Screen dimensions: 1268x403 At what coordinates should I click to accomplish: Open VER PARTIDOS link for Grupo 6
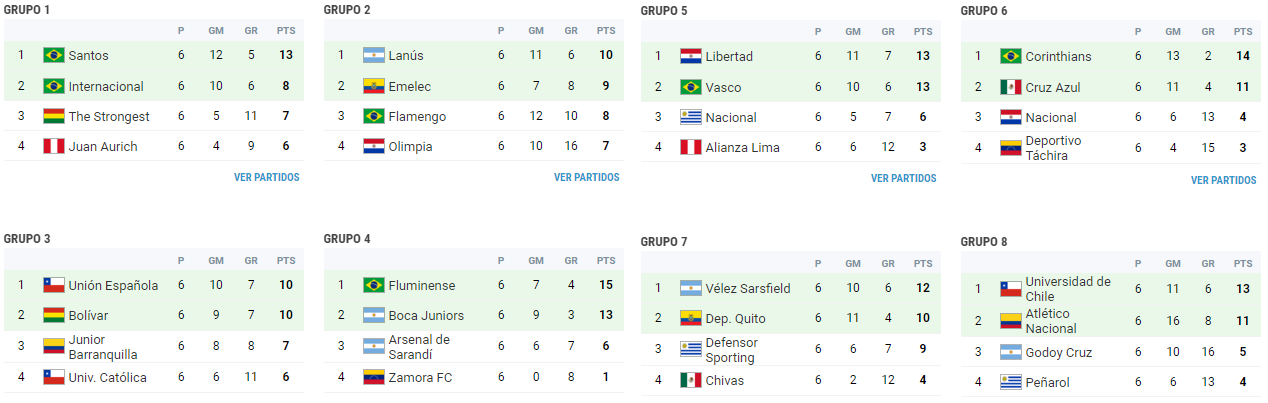pyautogui.click(x=1223, y=180)
